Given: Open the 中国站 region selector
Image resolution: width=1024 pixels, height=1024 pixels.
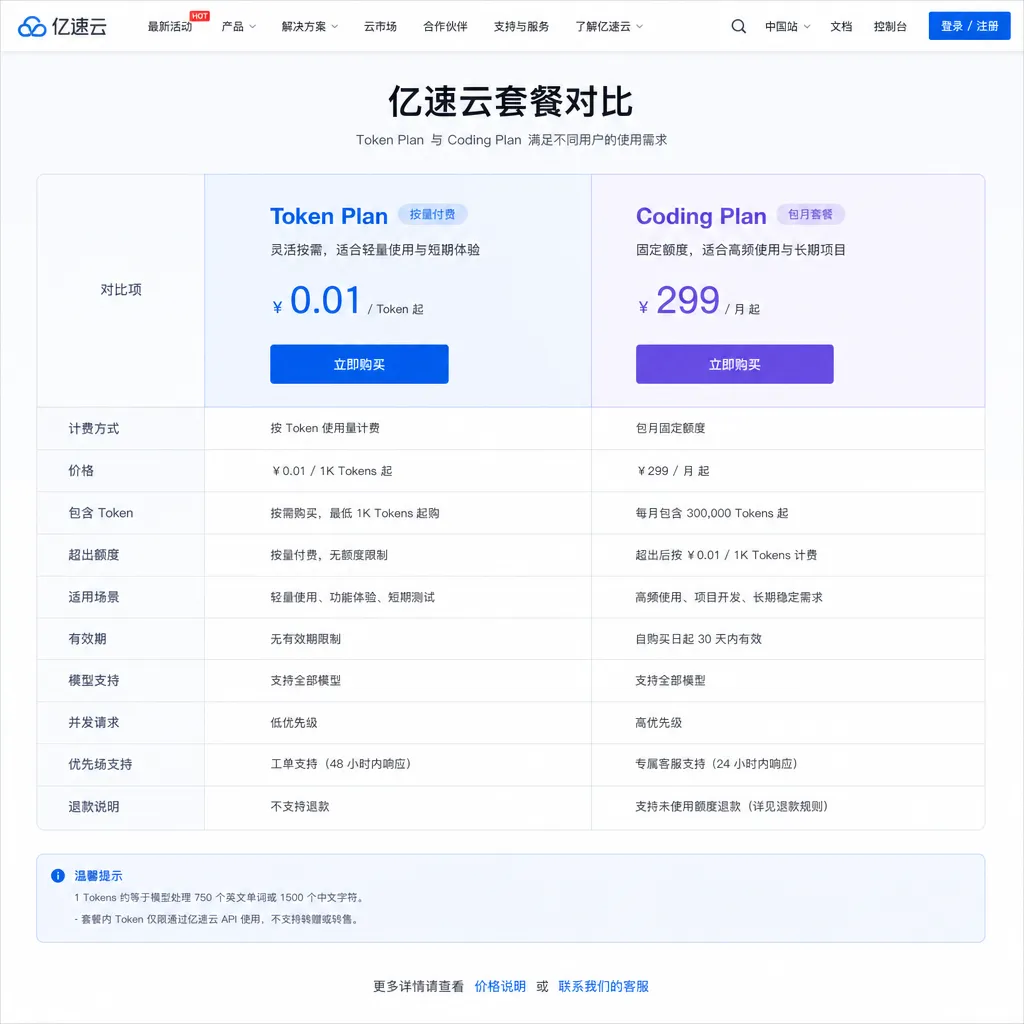Looking at the screenshot, I should [x=788, y=27].
